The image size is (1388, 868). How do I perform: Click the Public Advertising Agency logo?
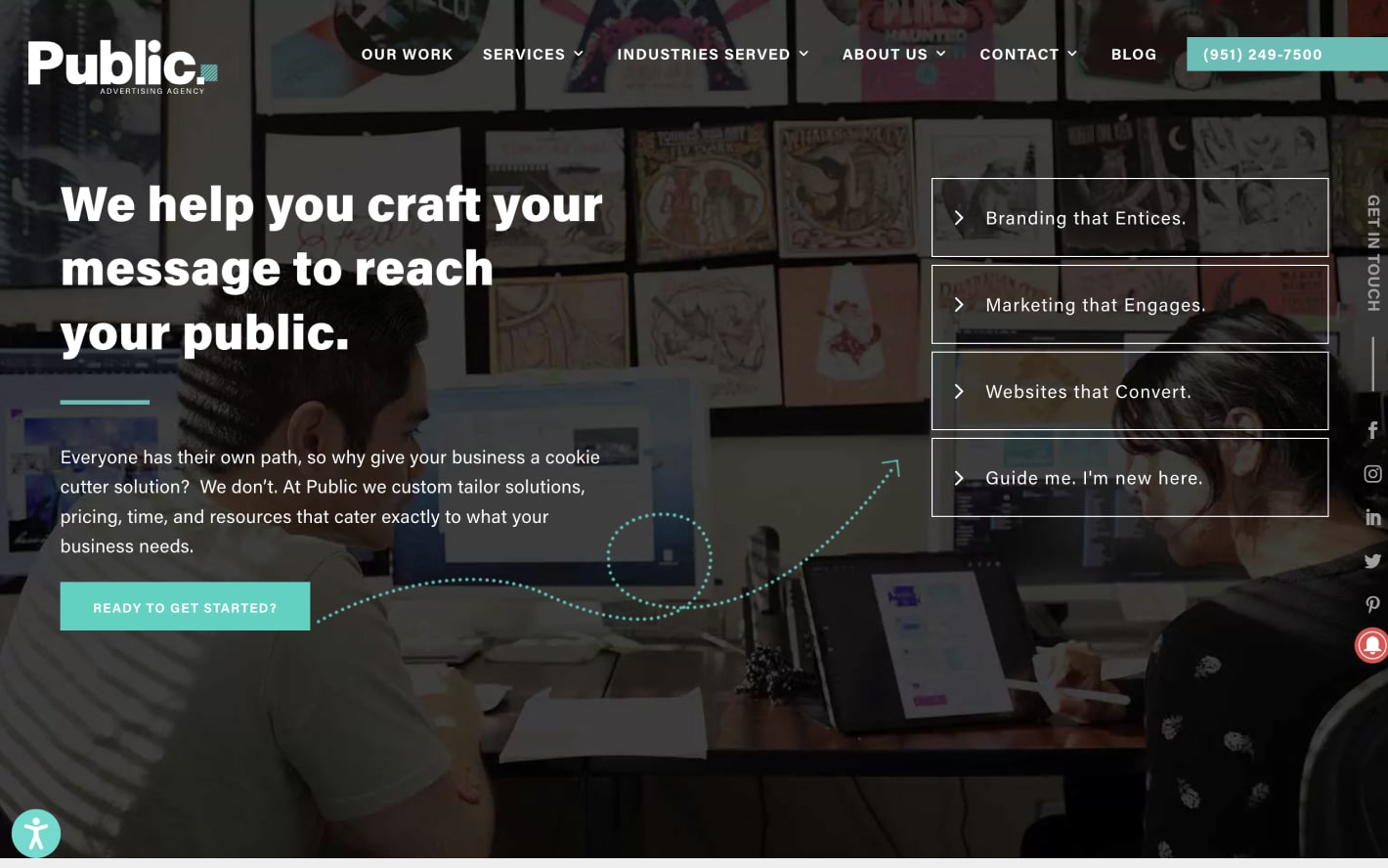tap(122, 66)
